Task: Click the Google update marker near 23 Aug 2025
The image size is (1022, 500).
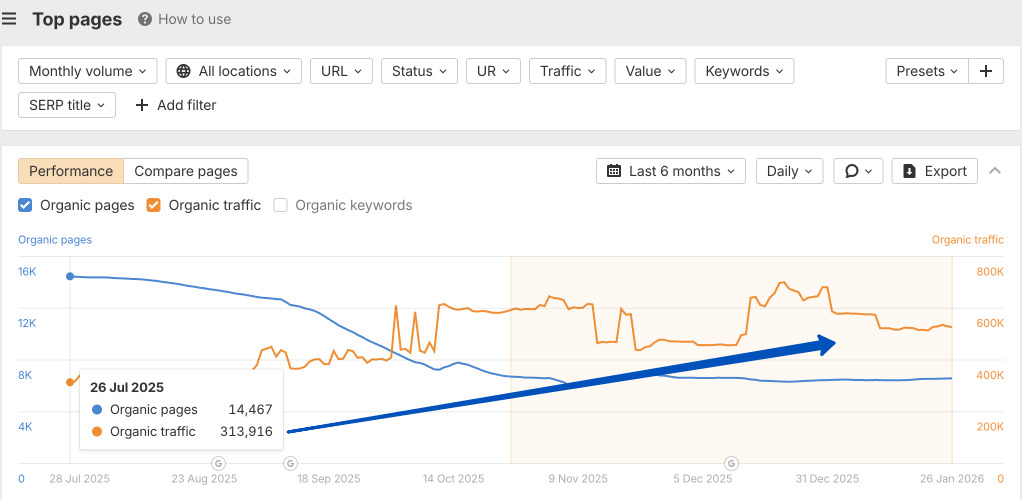Action: click(218, 463)
